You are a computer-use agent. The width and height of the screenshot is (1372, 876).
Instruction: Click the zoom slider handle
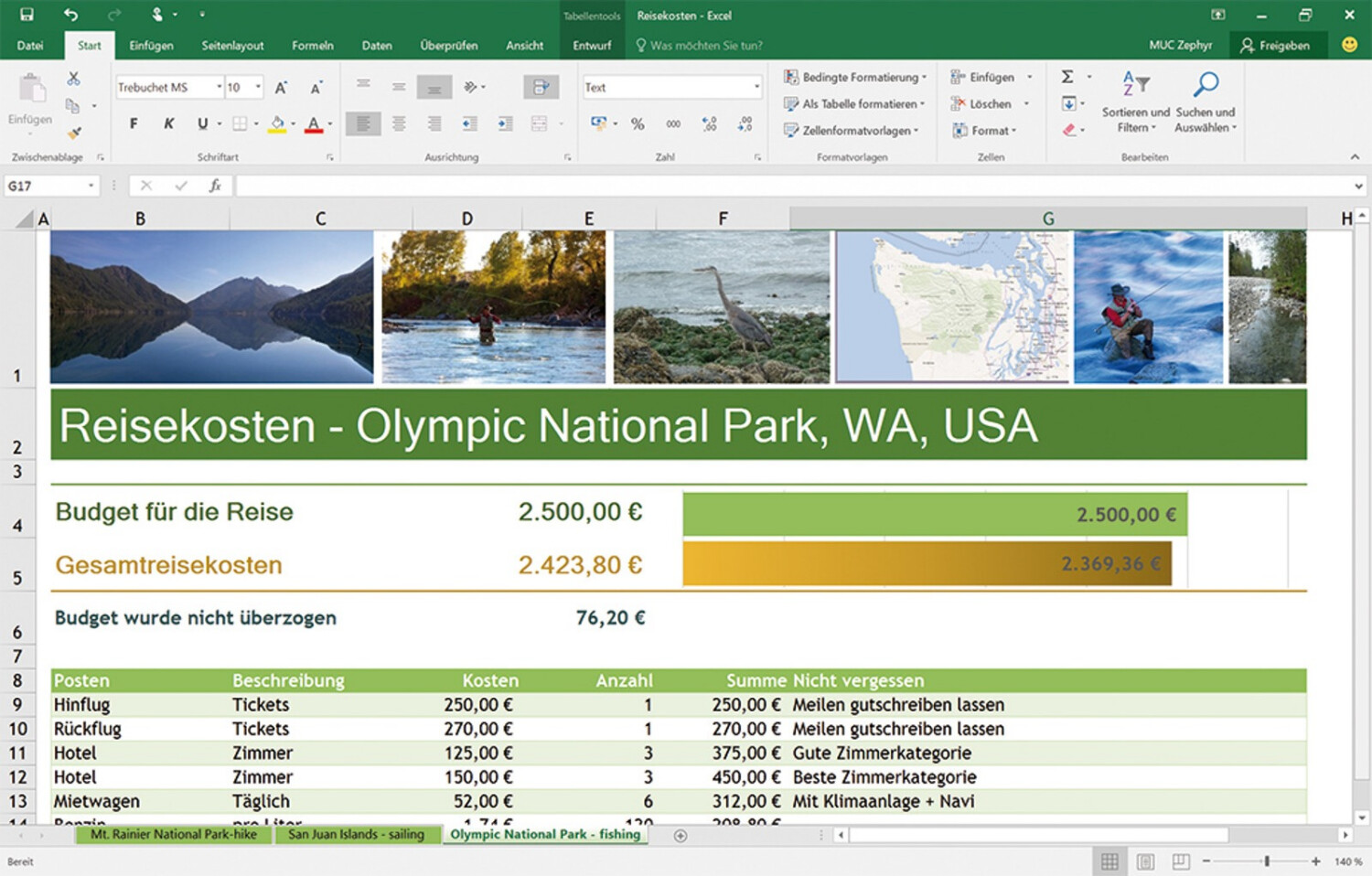[1267, 861]
